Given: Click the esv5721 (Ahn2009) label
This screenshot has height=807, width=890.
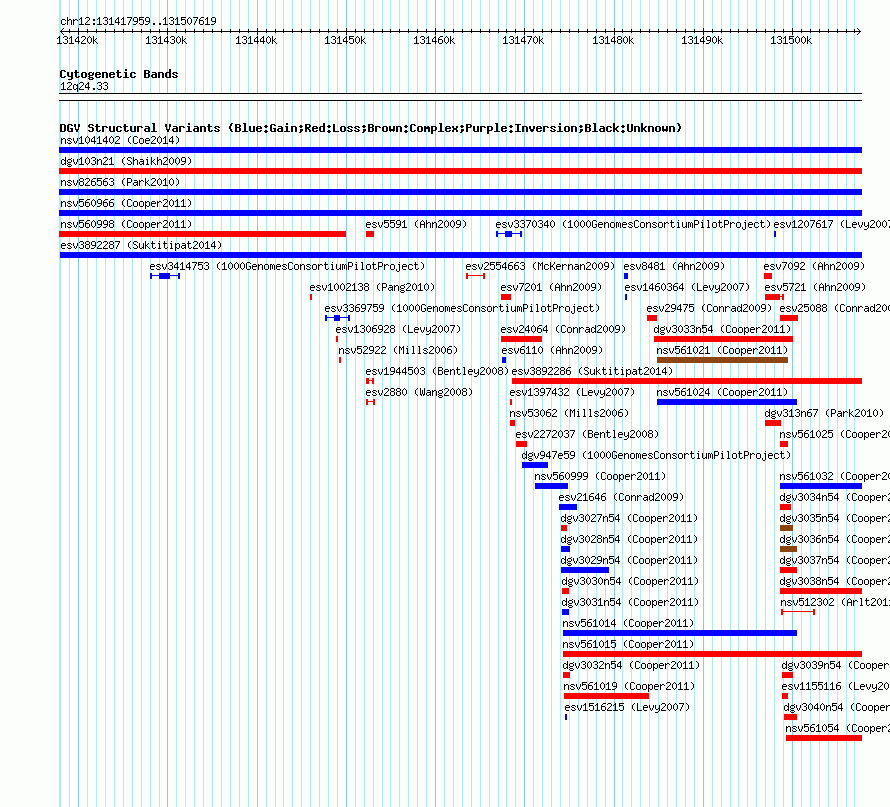Looking at the screenshot, I should click(815, 287).
